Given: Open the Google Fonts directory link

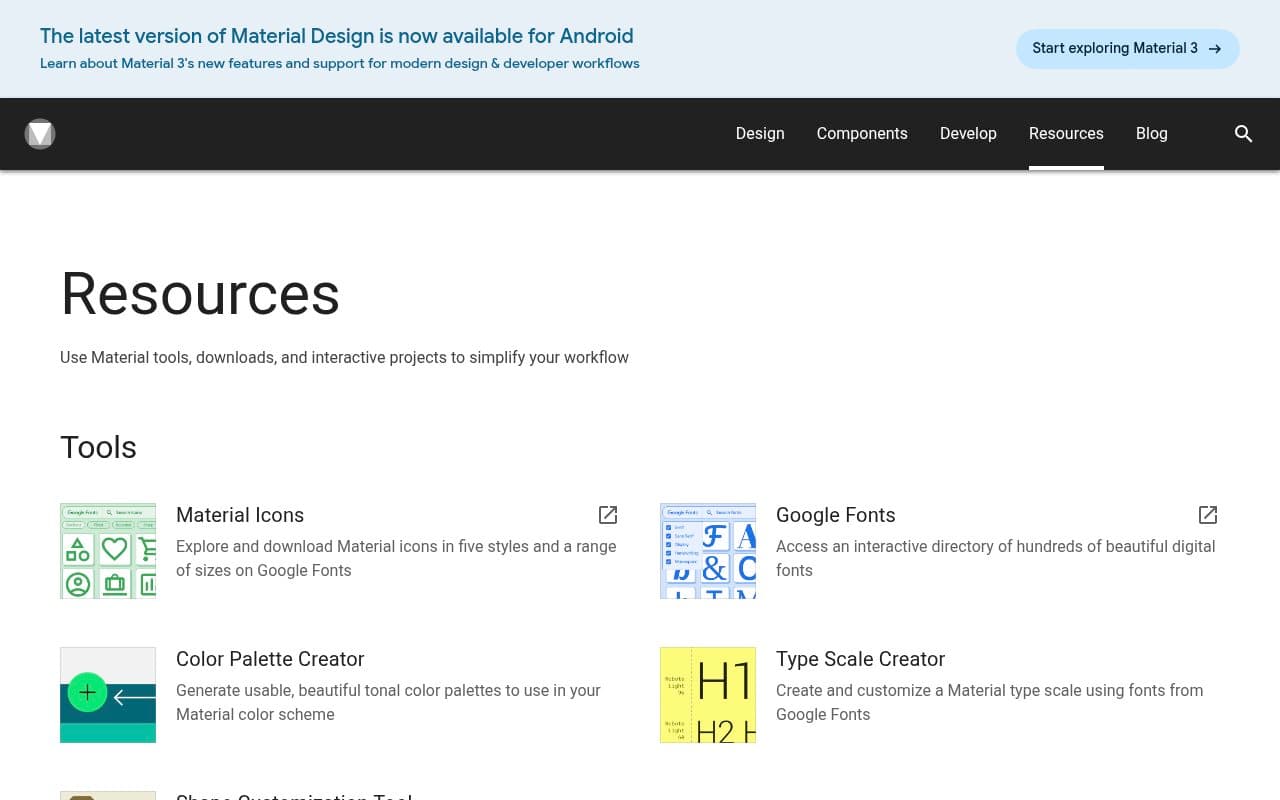Looking at the screenshot, I should tap(836, 515).
